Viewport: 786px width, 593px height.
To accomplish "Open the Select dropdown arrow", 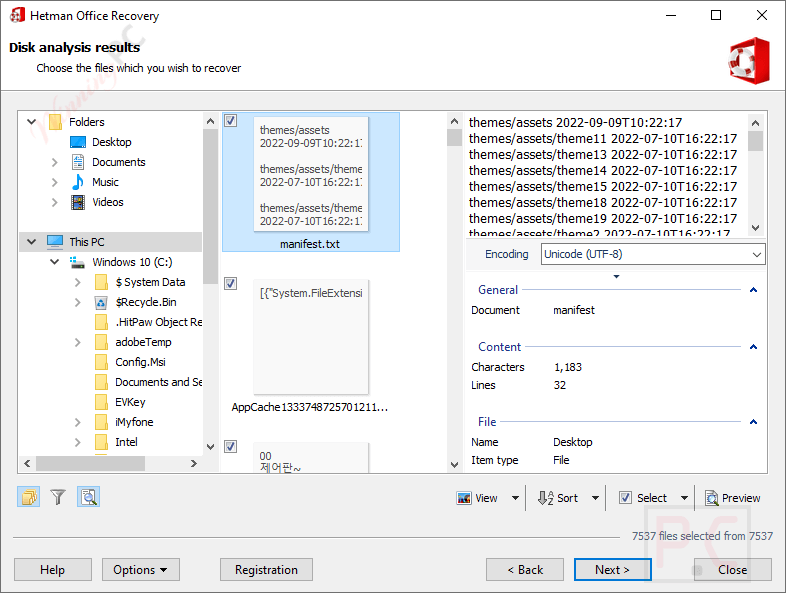I will [x=684, y=498].
